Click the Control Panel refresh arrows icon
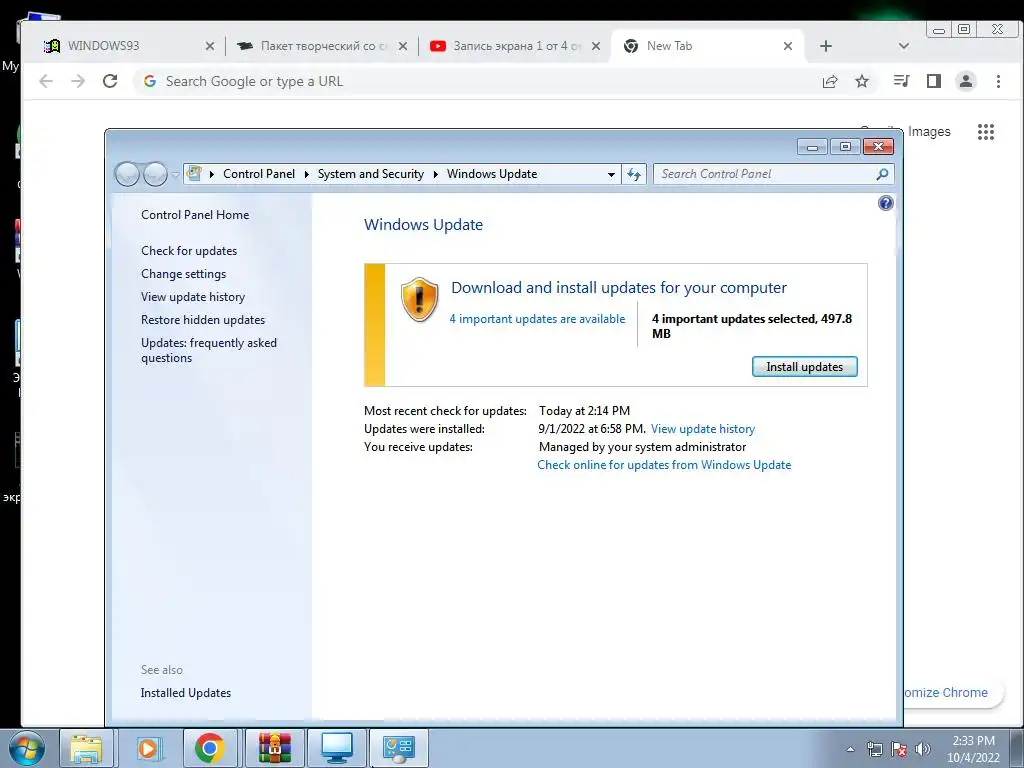Image resolution: width=1024 pixels, height=768 pixels. click(634, 174)
